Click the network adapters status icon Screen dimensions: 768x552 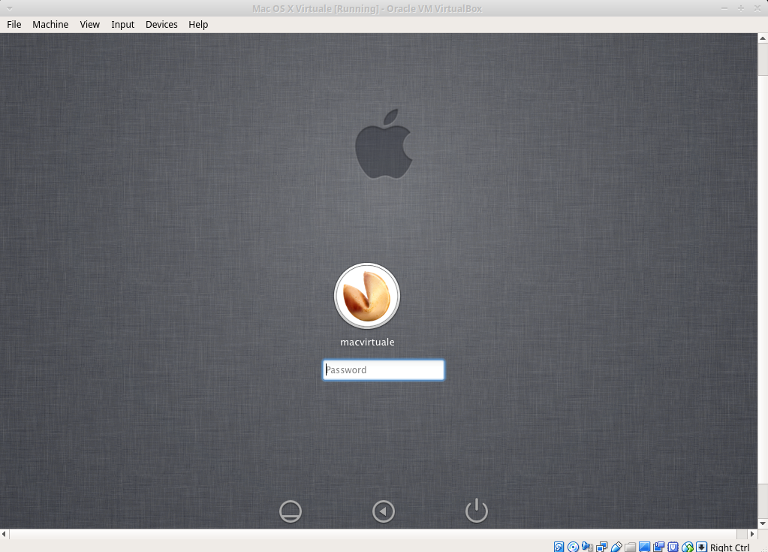601,547
